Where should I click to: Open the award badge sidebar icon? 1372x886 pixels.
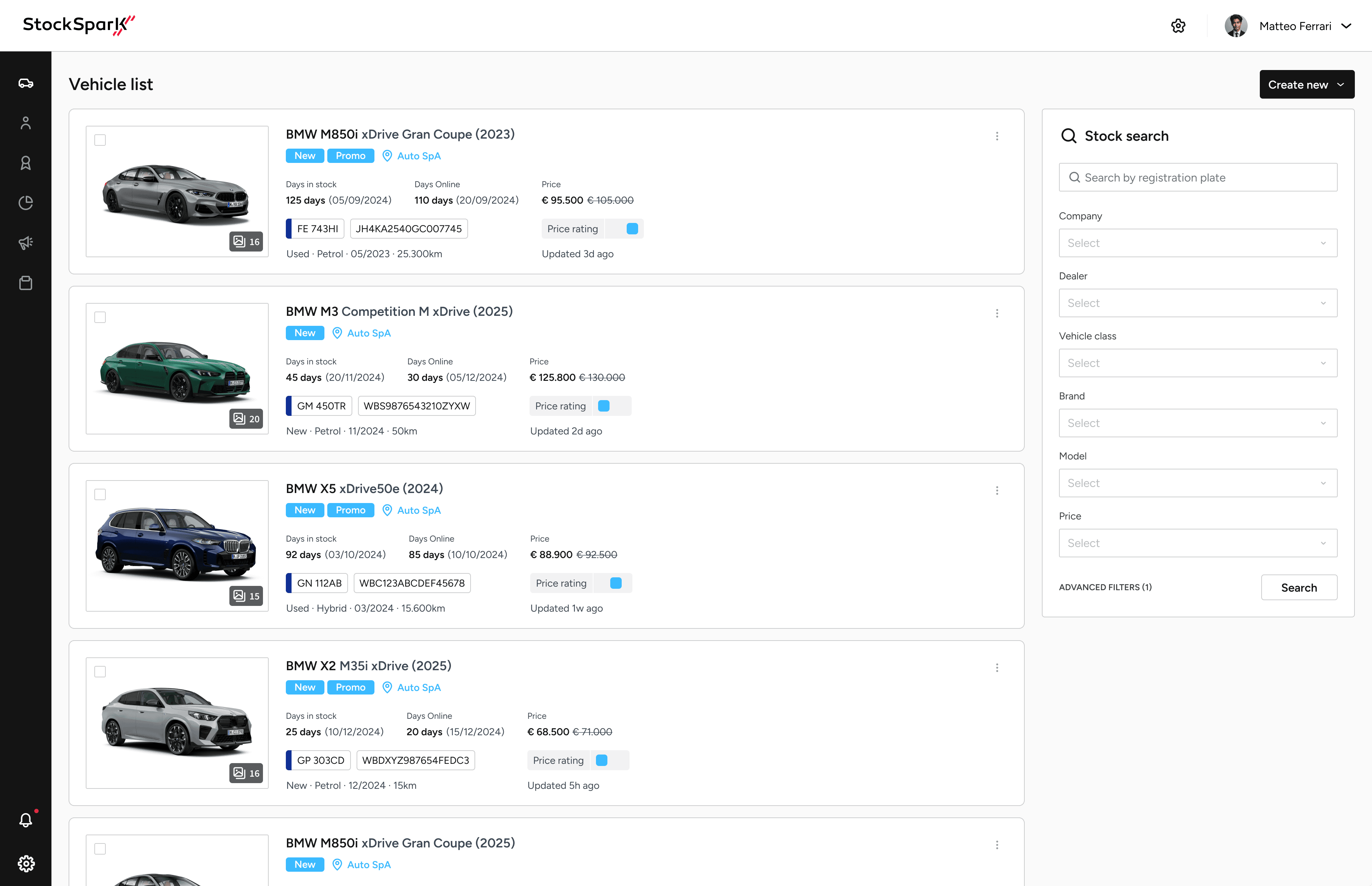pyautogui.click(x=25, y=163)
